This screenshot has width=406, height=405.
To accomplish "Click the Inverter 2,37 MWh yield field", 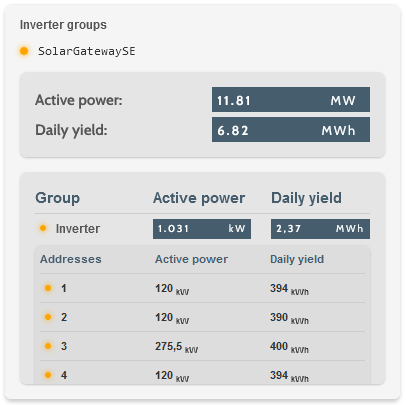I will pos(320,229).
